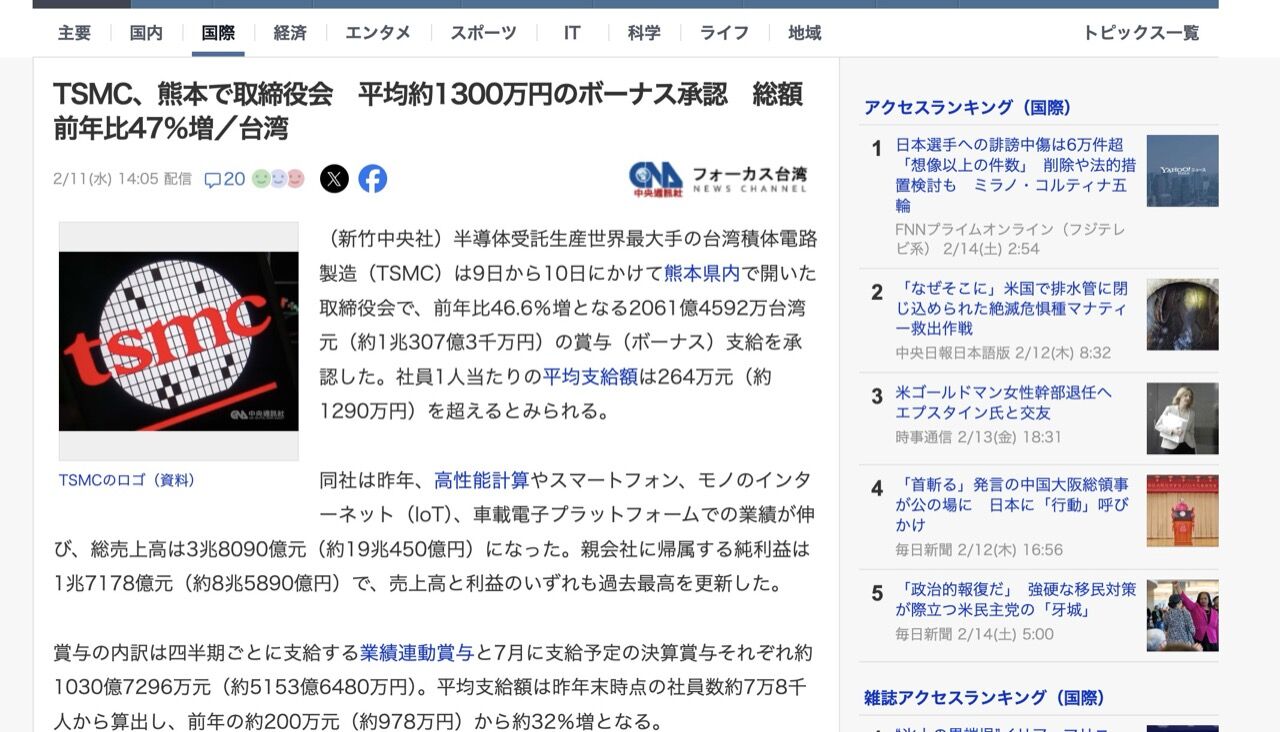The height and width of the screenshot is (732, 1280).
Task: Follow the 熊本県内 link in the article
Action: click(702, 273)
